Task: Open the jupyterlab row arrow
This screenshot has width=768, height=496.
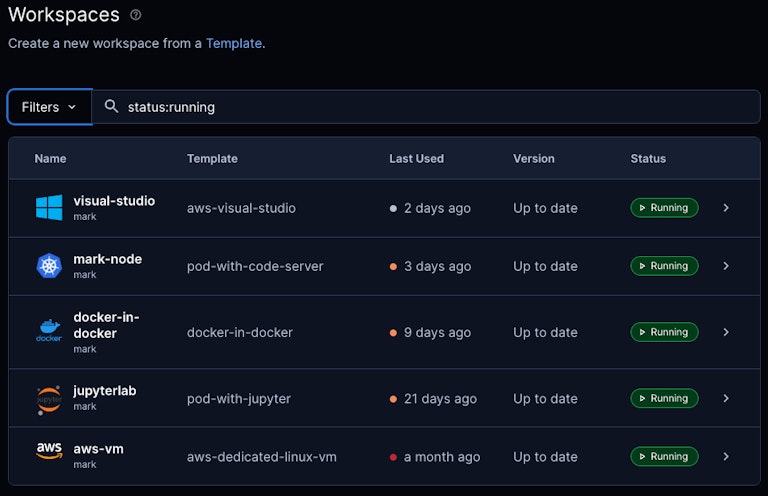Action: [x=726, y=398]
